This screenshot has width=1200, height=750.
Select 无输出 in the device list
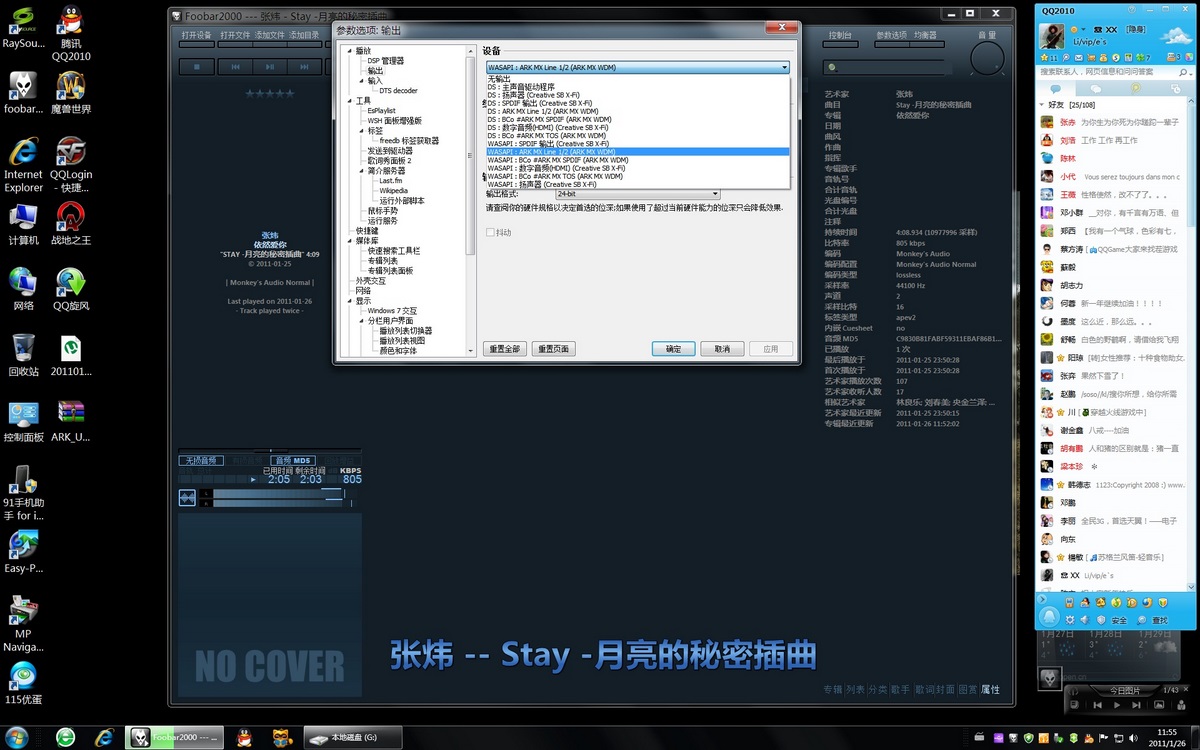(638, 79)
